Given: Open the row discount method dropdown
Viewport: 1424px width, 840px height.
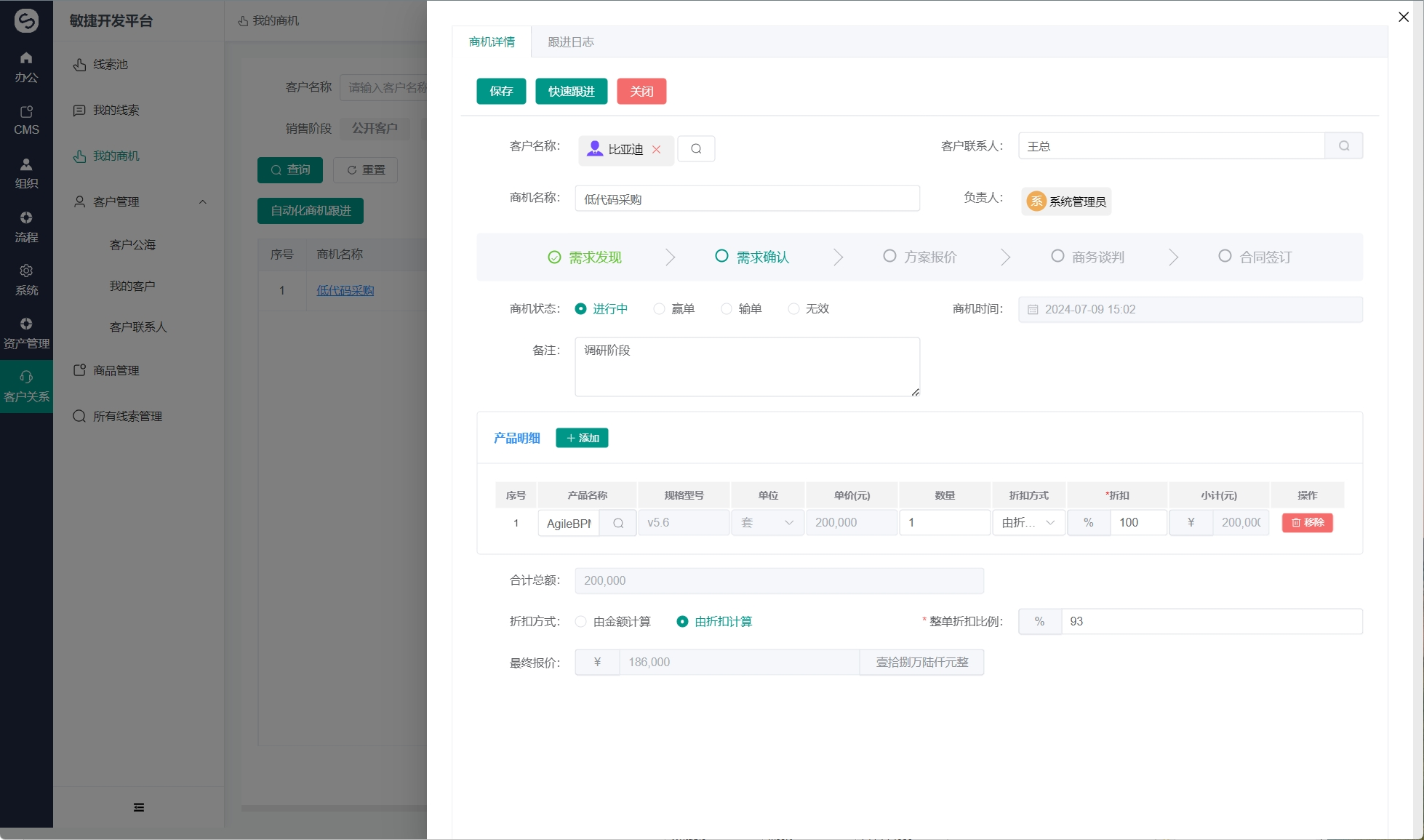Looking at the screenshot, I should click(1028, 523).
